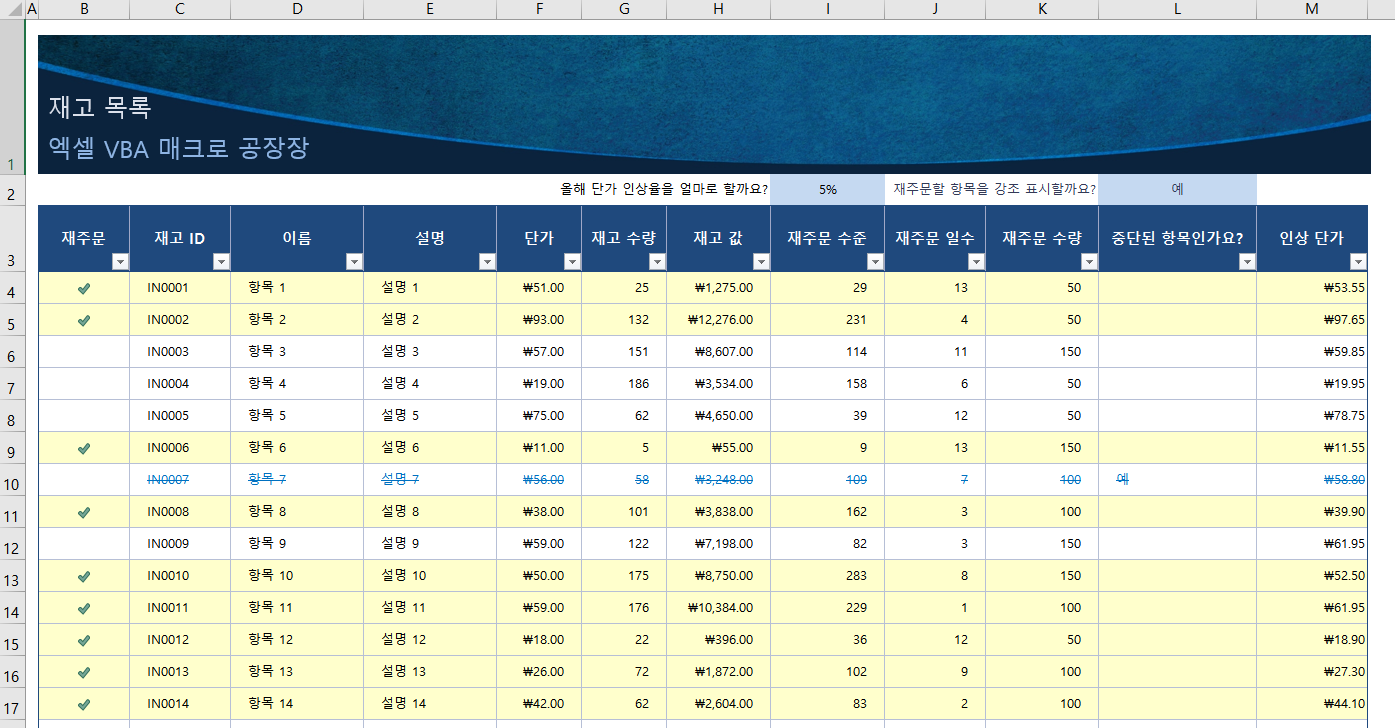Select cell 설명 9
The height and width of the screenshot is (728, 1395).
[430, 544]
